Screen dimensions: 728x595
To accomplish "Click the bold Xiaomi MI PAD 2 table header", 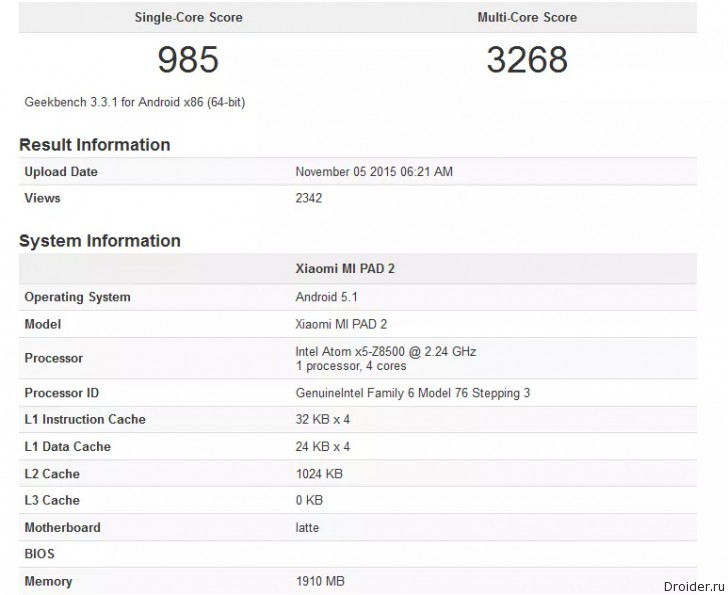I will [x=345, y=269].
